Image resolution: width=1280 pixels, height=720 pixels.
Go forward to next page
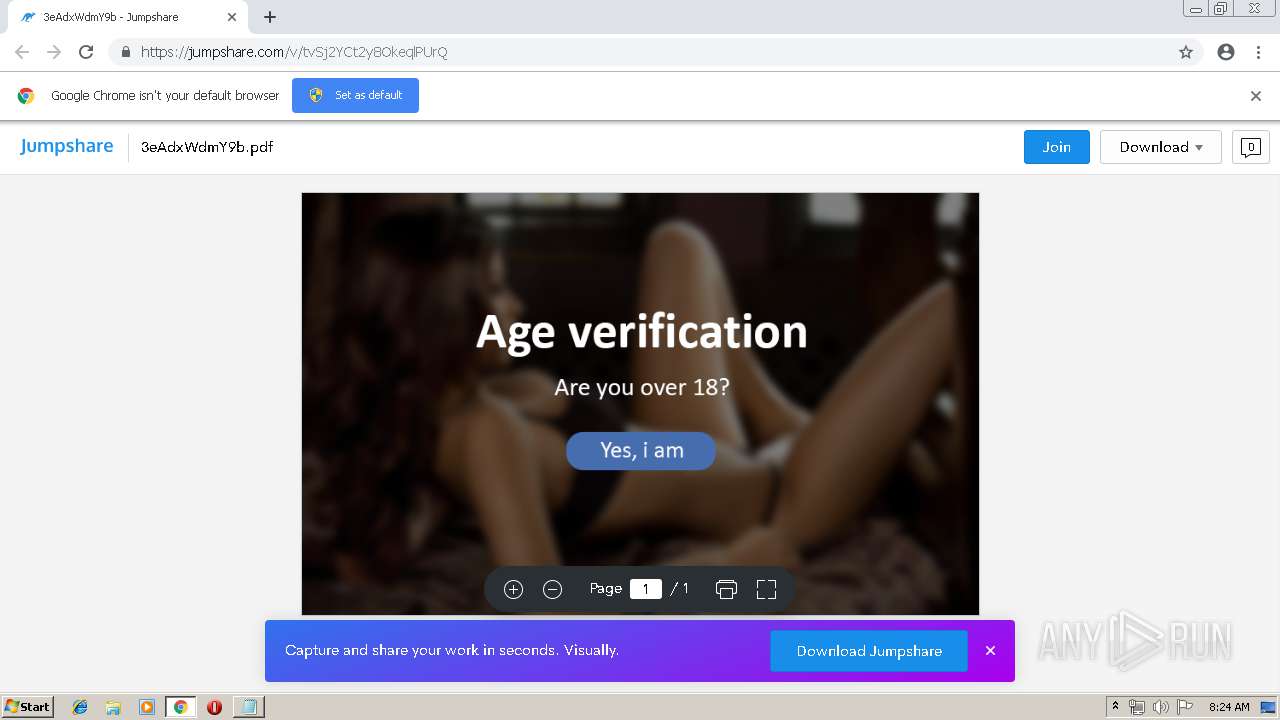tap(54, 52)
